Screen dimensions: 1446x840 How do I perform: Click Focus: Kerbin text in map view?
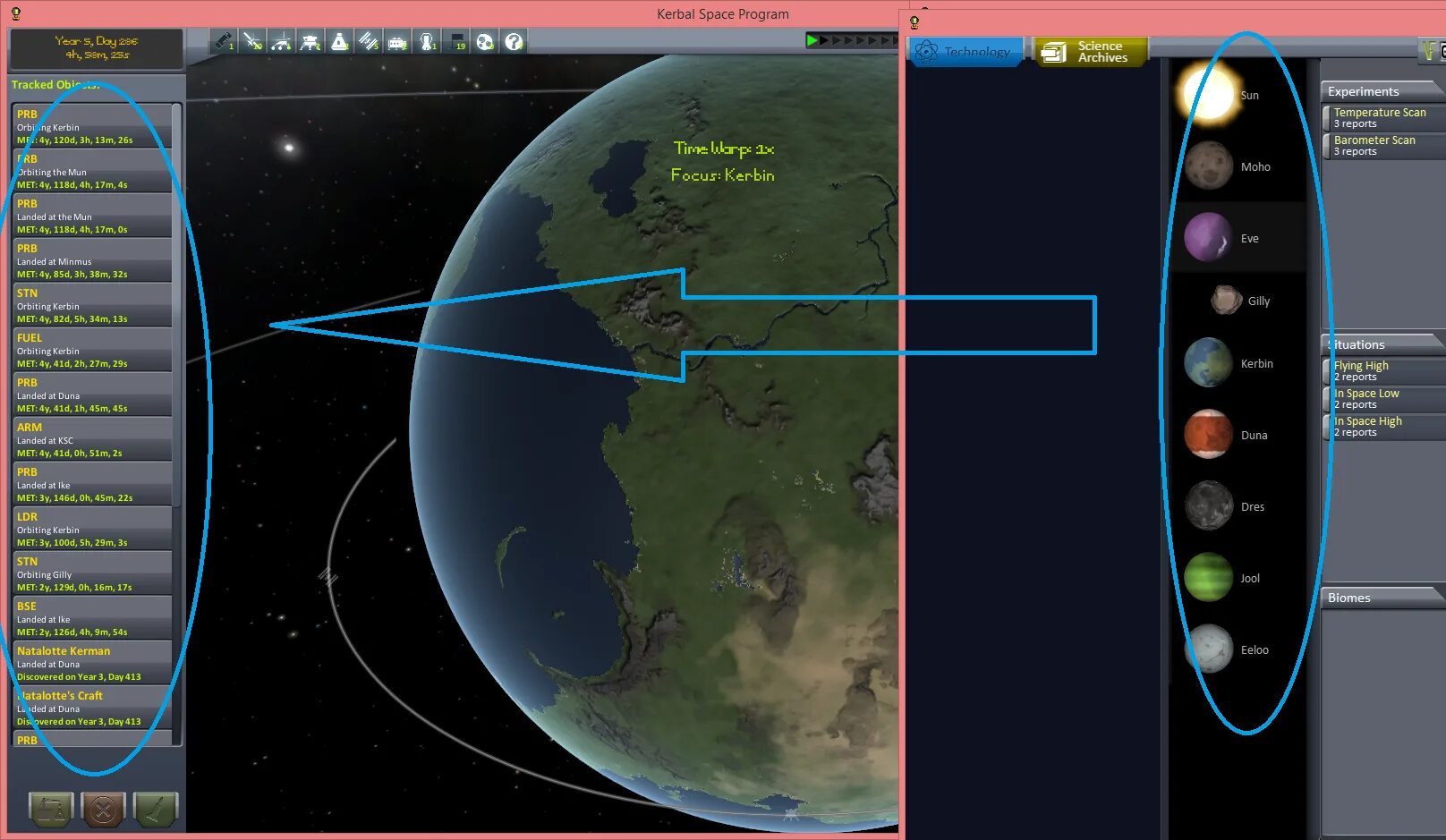coord(723,175)
